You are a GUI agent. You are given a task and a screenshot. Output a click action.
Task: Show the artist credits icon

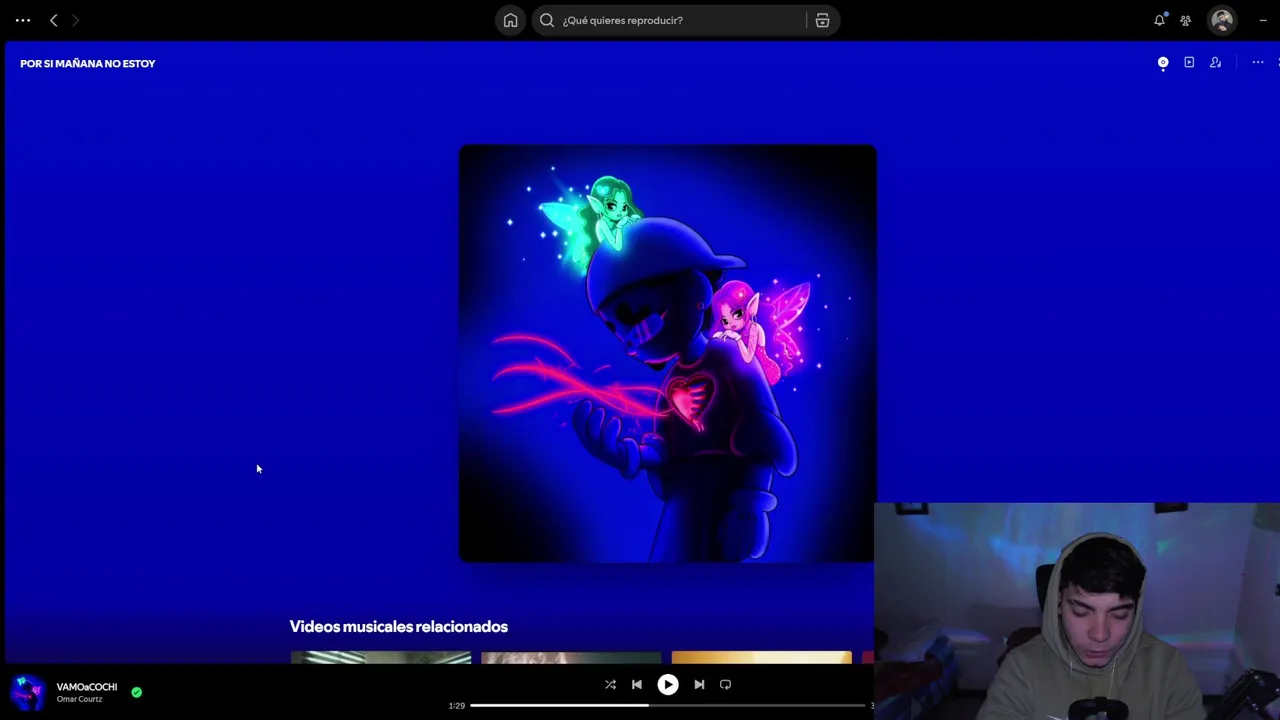click(1216, 63)
